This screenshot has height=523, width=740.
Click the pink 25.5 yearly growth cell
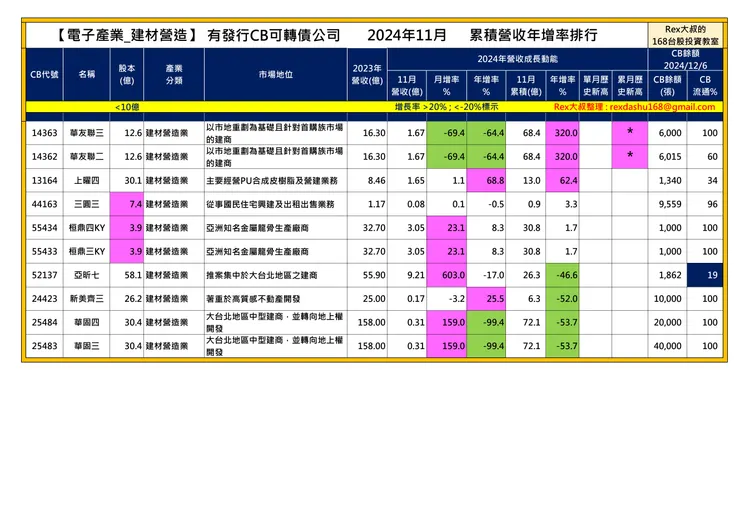[x=486, y=298]
